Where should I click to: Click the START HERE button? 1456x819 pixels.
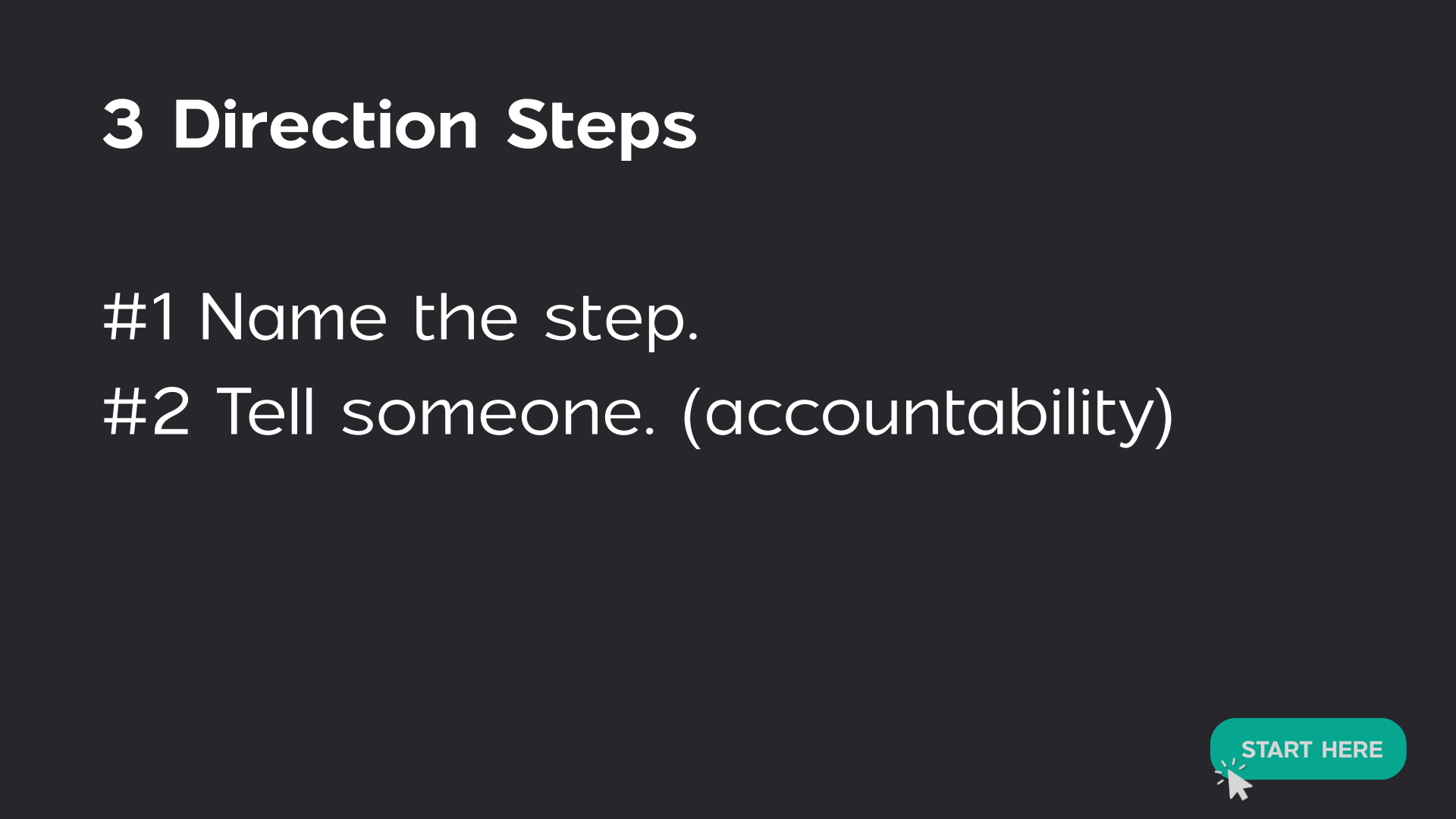(1307, 748)
